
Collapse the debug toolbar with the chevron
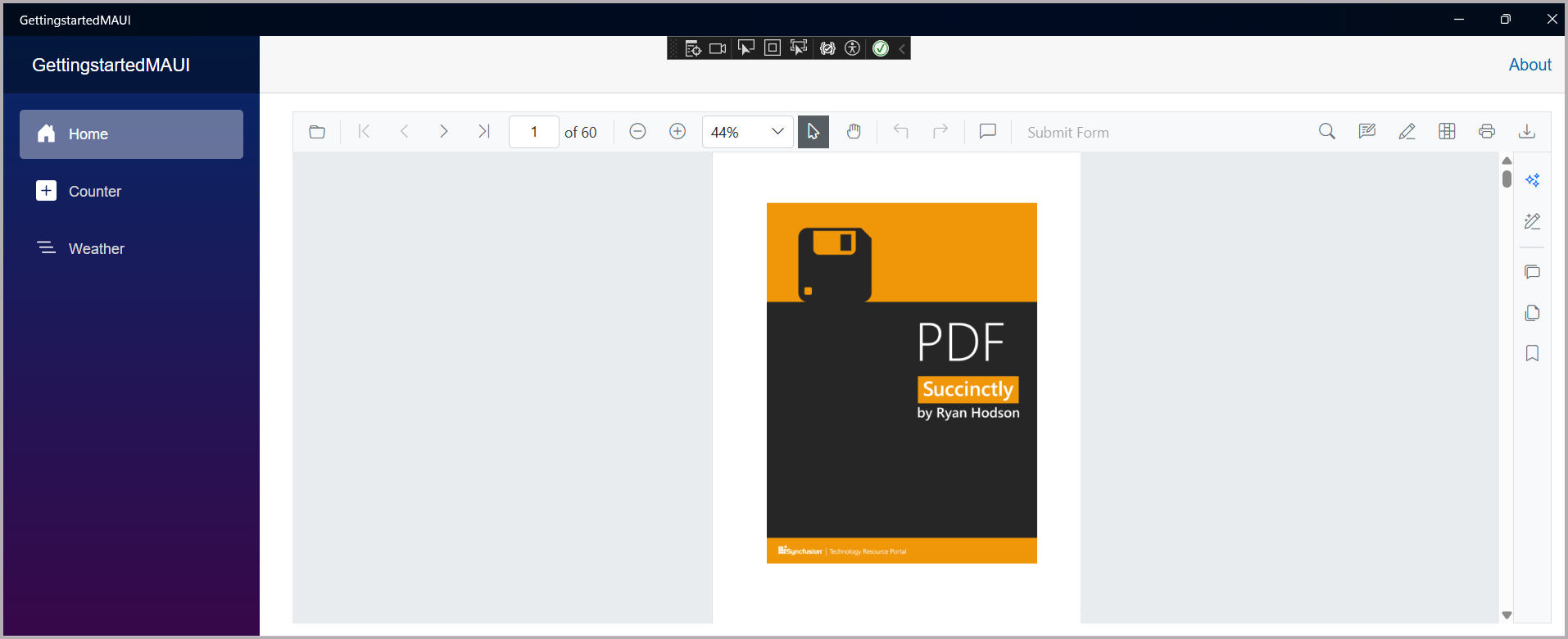pos(902,48)
